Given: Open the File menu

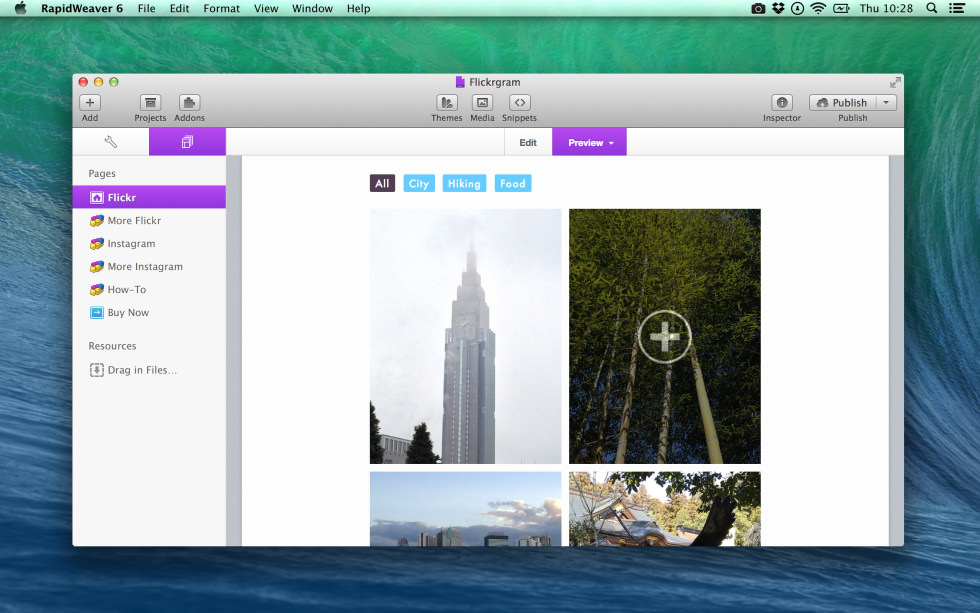Looking at the screenshot, I should pyautogui.click(x=146, y=8).
